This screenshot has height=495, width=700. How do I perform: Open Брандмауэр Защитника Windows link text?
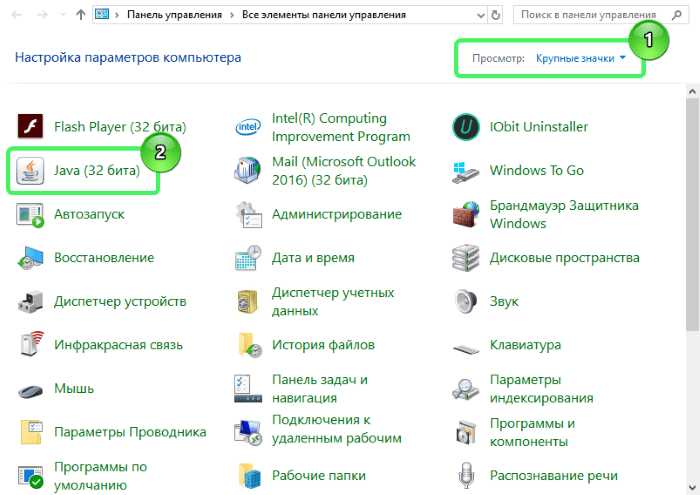(x=564, y=214)
